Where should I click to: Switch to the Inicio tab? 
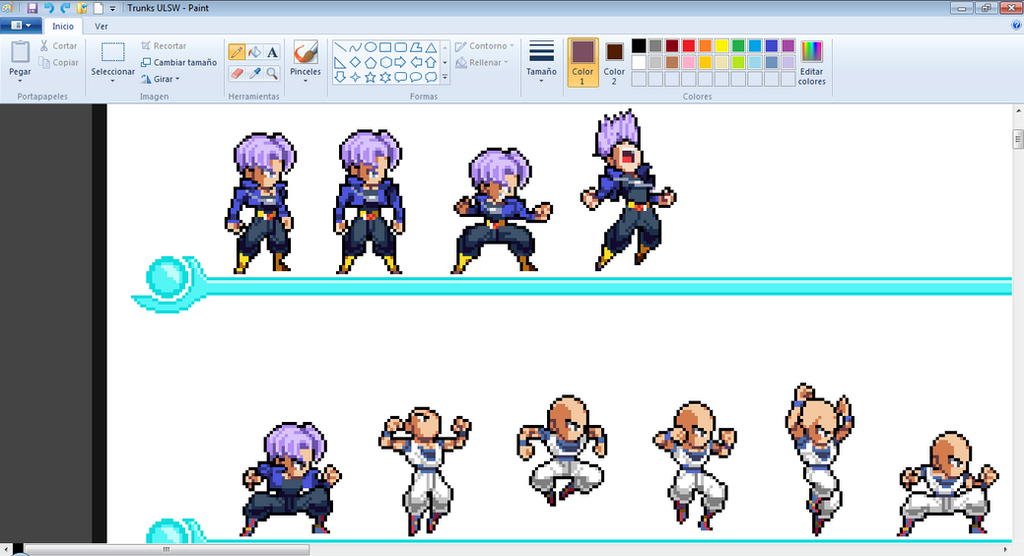[x=63, y=26]
